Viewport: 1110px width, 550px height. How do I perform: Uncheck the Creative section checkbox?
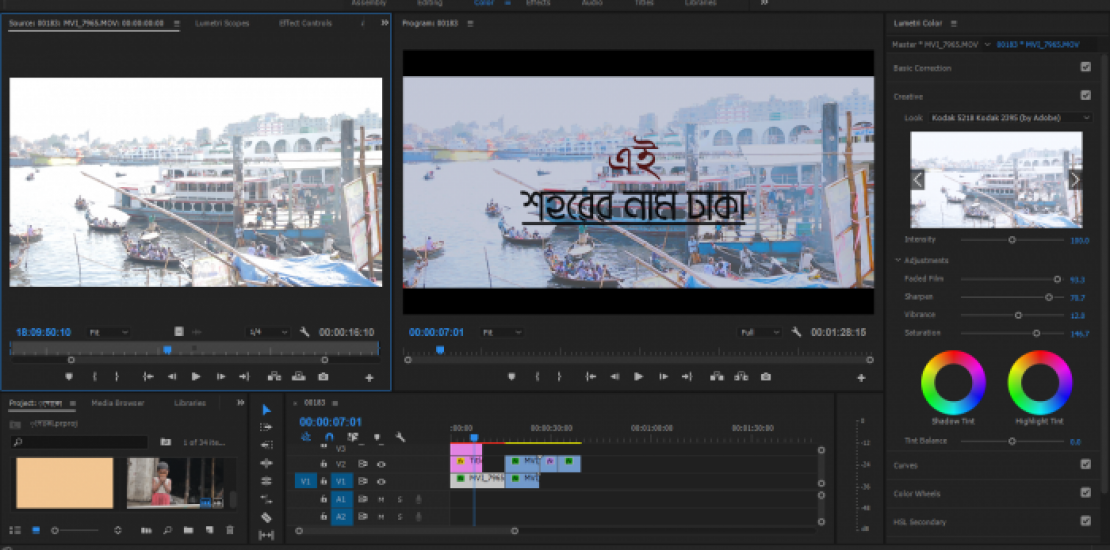click(1085, 96)
